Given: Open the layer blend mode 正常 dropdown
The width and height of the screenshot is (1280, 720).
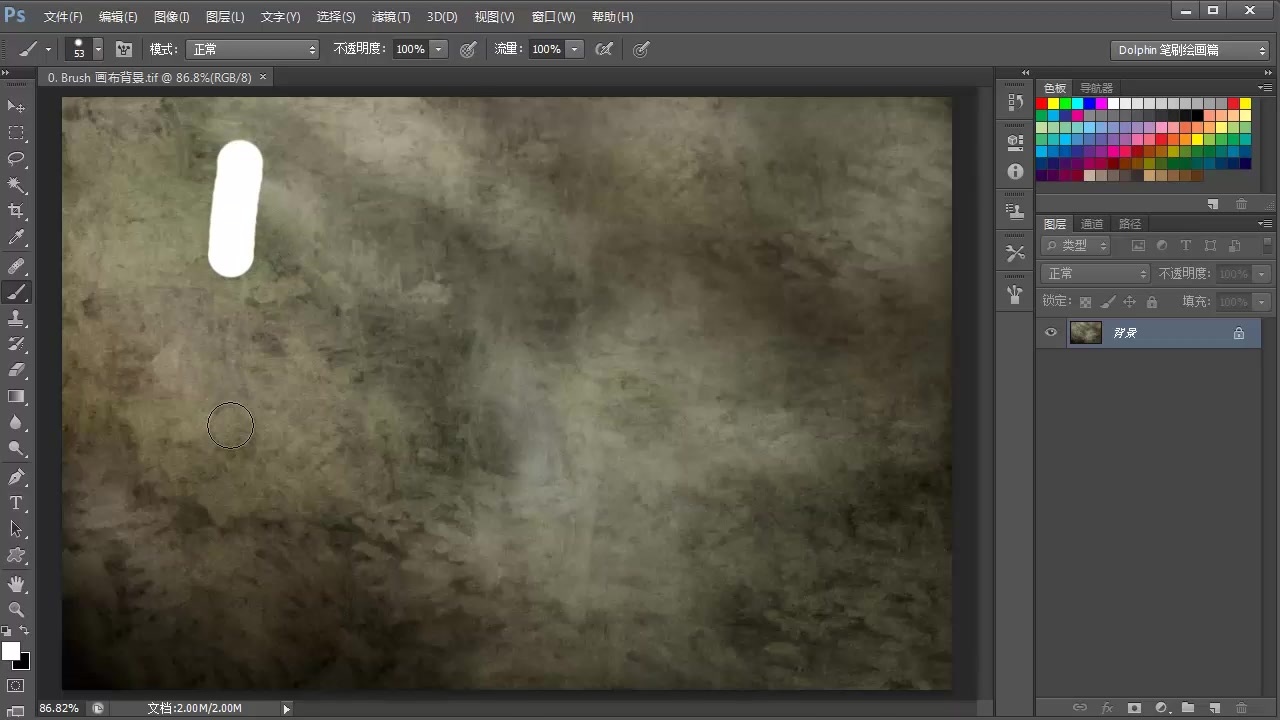Looking at the screenshot, I should pos(1096,273).
